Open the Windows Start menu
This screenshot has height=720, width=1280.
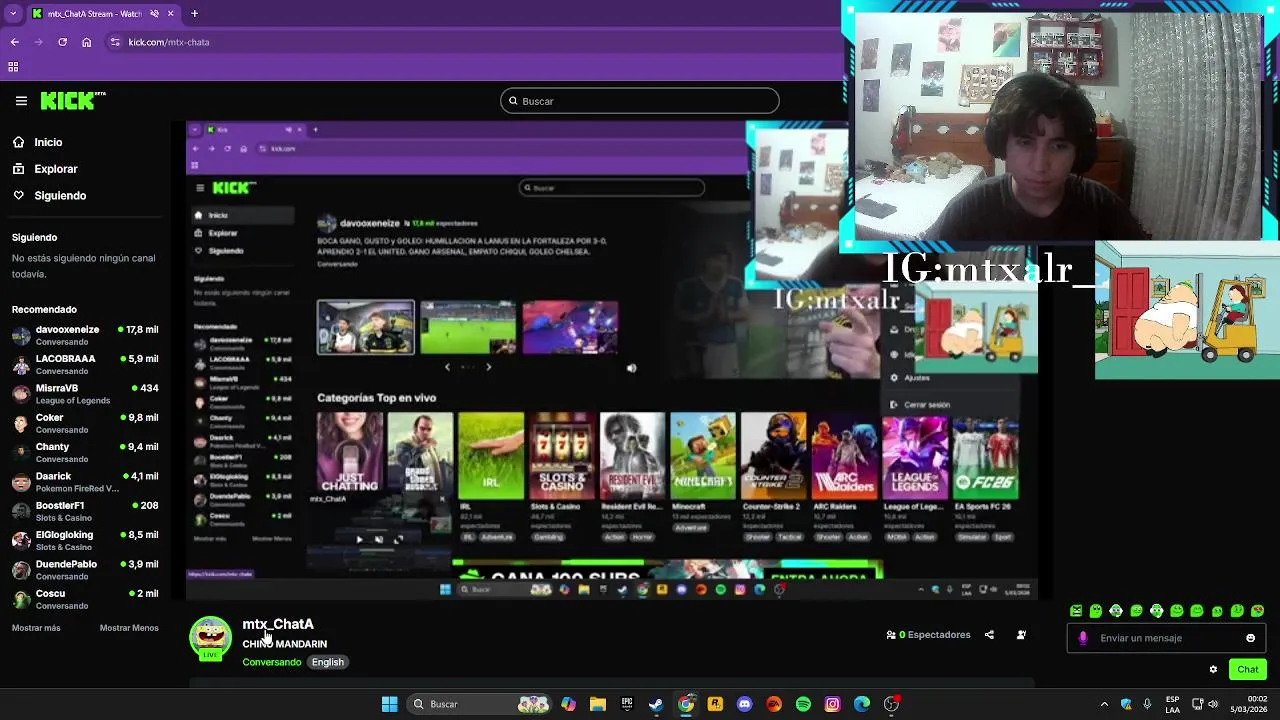coord(389,704)
